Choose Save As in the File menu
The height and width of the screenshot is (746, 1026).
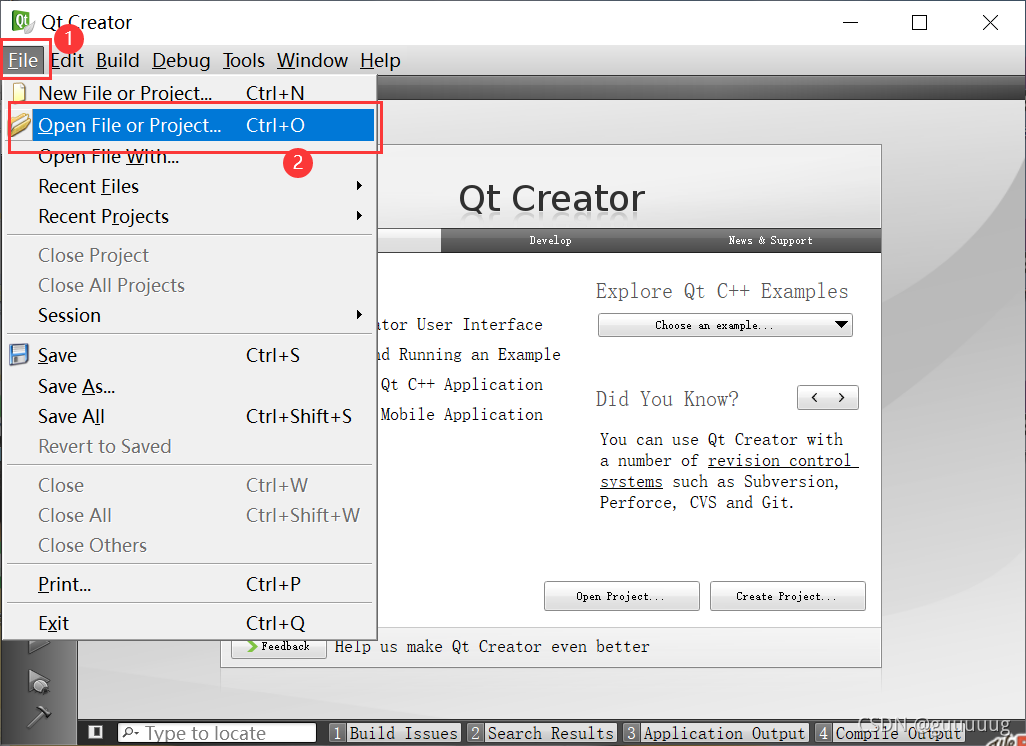[x=190, y=386]
